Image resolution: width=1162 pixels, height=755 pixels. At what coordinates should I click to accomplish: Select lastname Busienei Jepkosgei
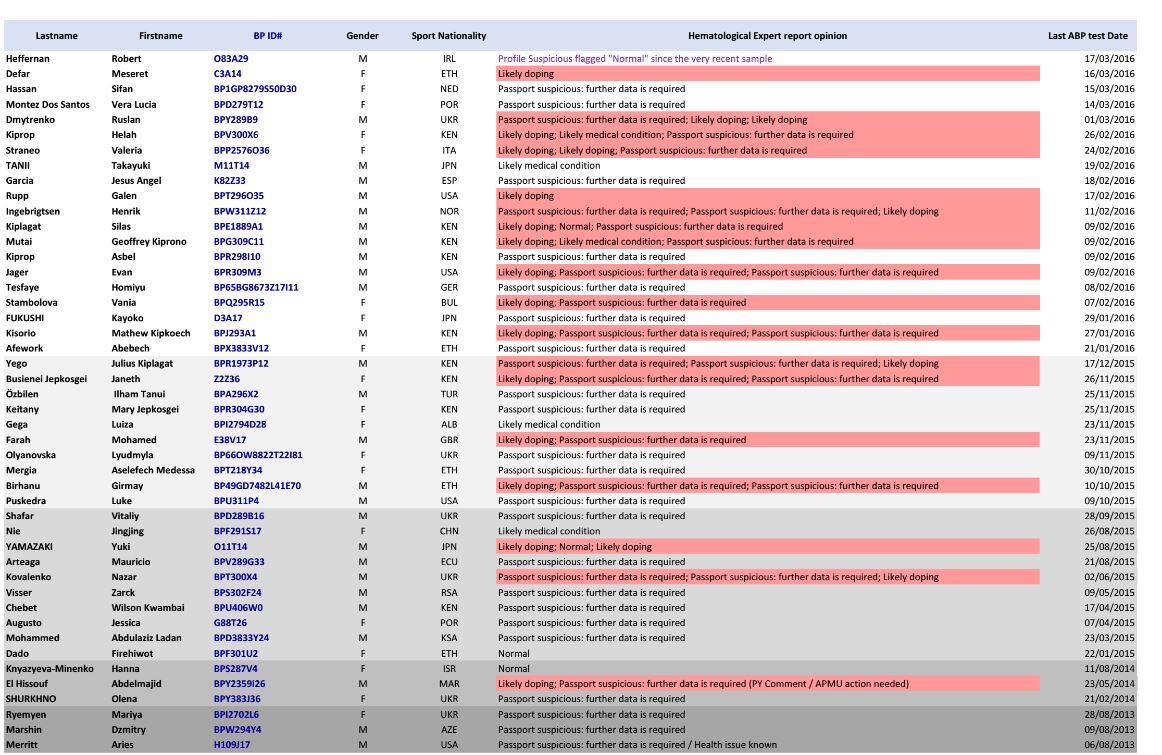(x=46, y=379)
